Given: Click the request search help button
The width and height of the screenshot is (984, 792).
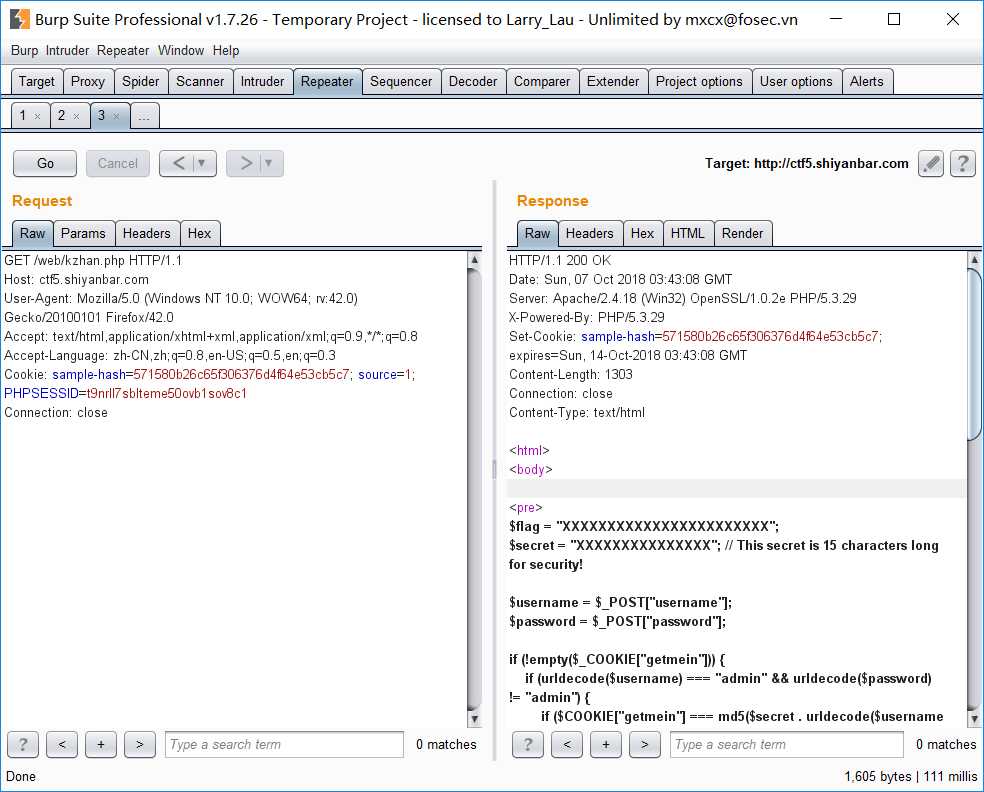Looking at the screenshot, I should [23, 744].
